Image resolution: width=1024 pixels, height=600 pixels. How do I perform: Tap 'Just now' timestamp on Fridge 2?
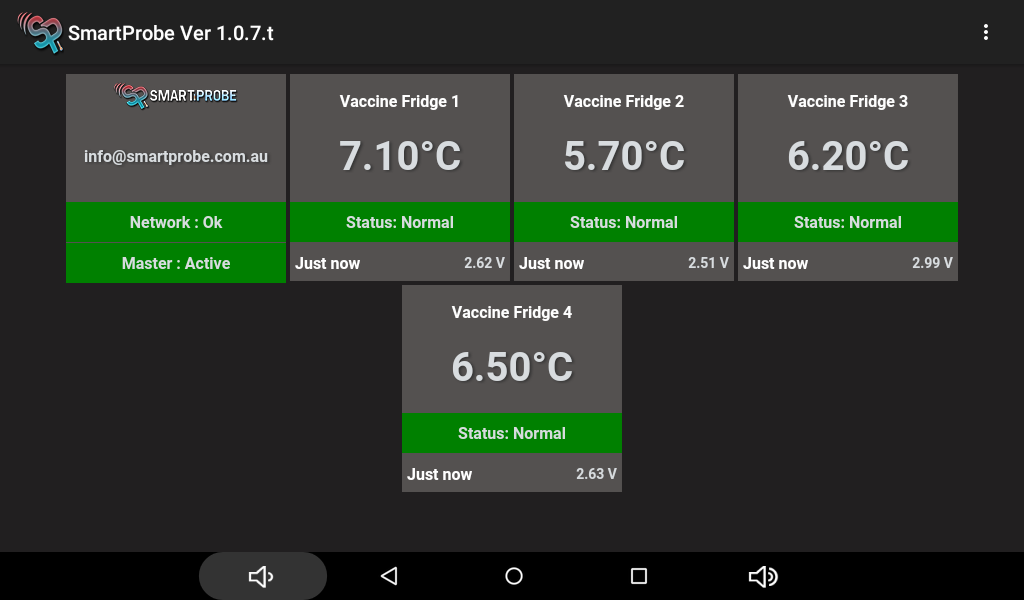pos(552,263)
